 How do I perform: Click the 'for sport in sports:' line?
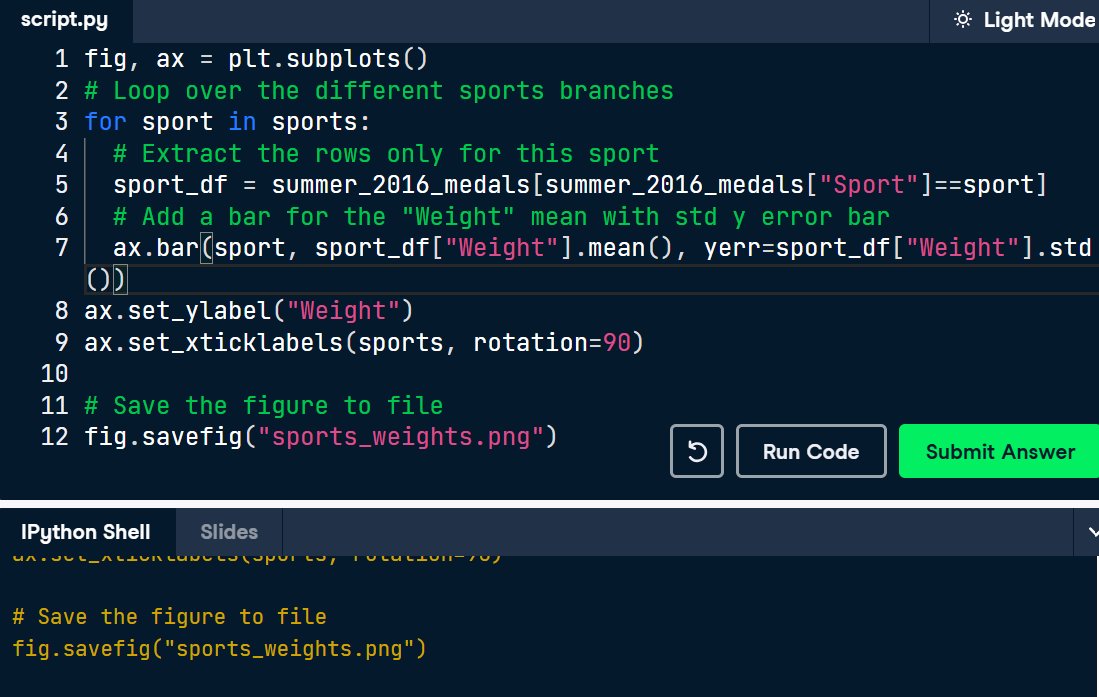pos(227,122)
